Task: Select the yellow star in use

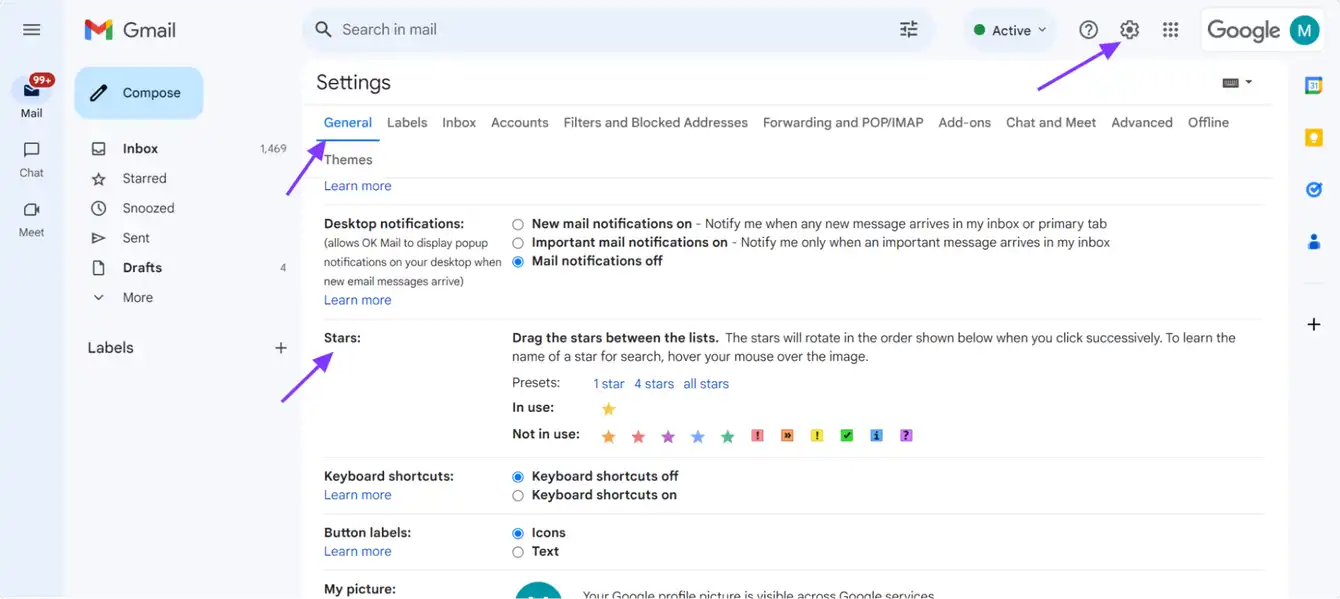Action: (x=608, y=408)
